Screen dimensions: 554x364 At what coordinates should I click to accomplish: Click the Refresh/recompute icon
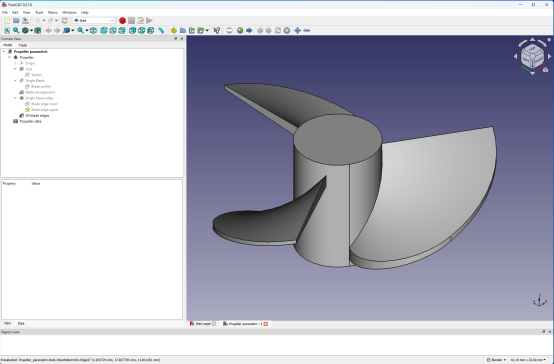pyautogui.click(x=64, y=20)
